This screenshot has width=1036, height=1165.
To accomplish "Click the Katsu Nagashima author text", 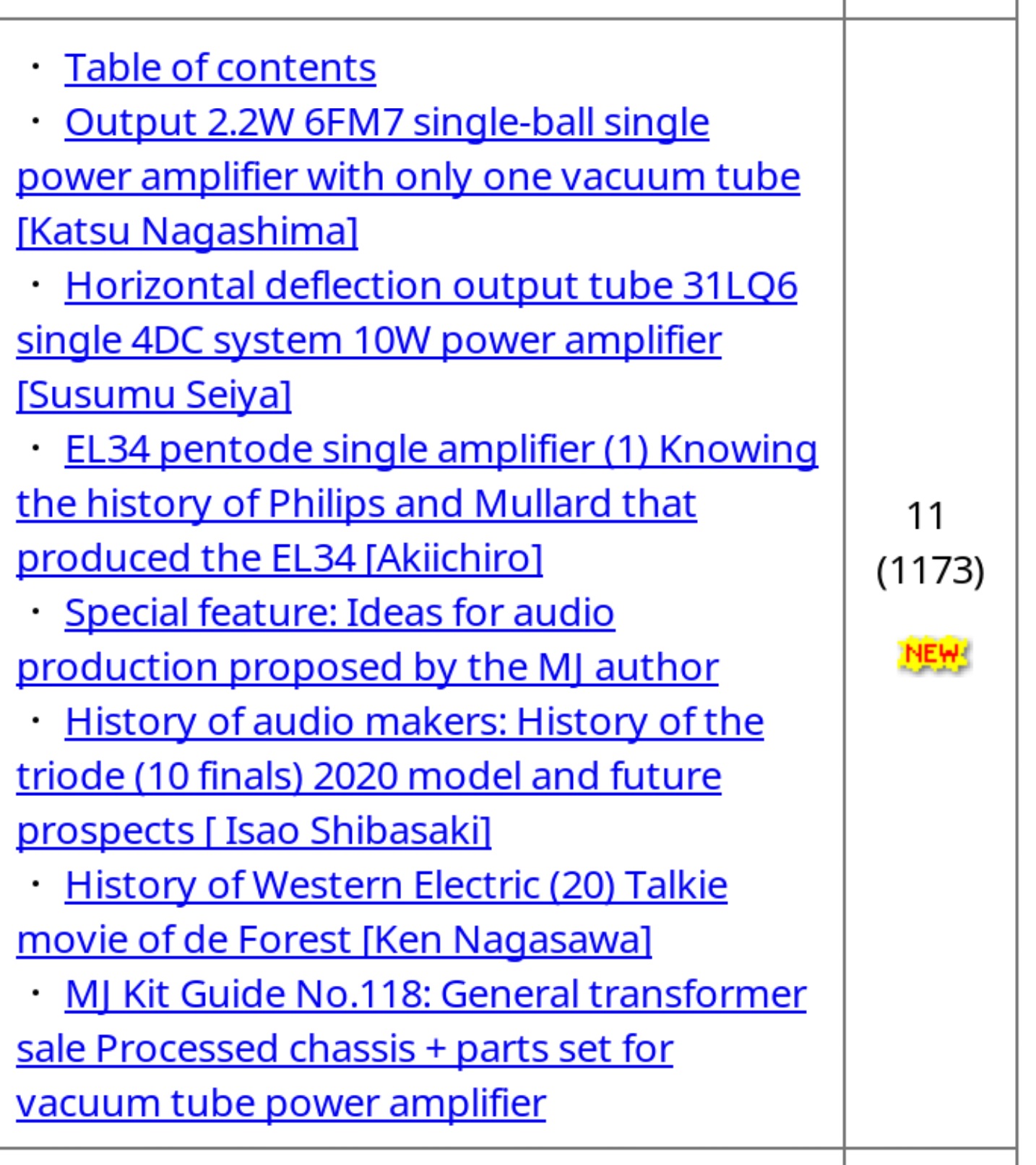I will [x=187, y=231].
